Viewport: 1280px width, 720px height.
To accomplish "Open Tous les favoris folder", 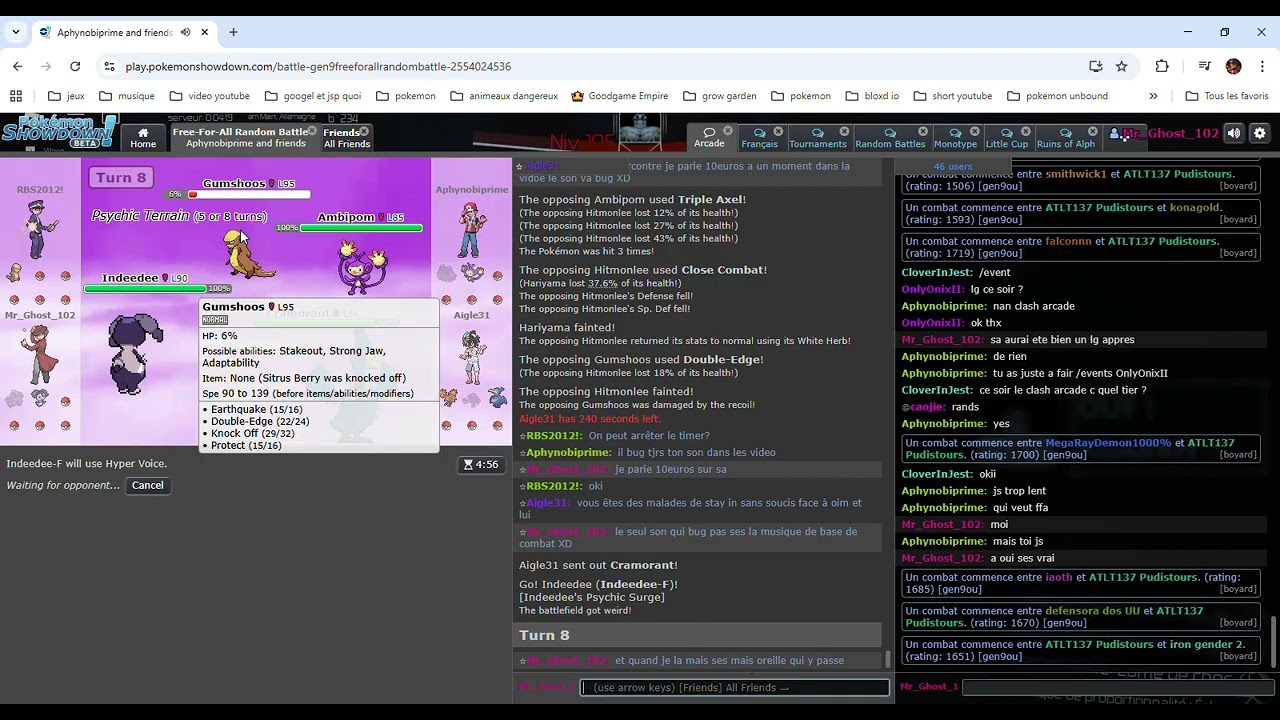I will tap(1227, 96).
